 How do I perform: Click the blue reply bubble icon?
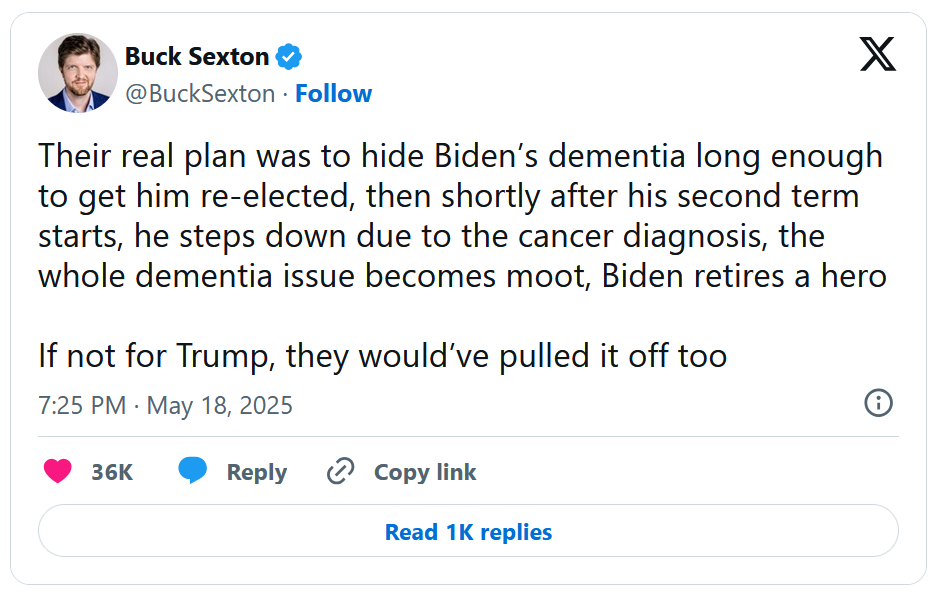point(192,471)
